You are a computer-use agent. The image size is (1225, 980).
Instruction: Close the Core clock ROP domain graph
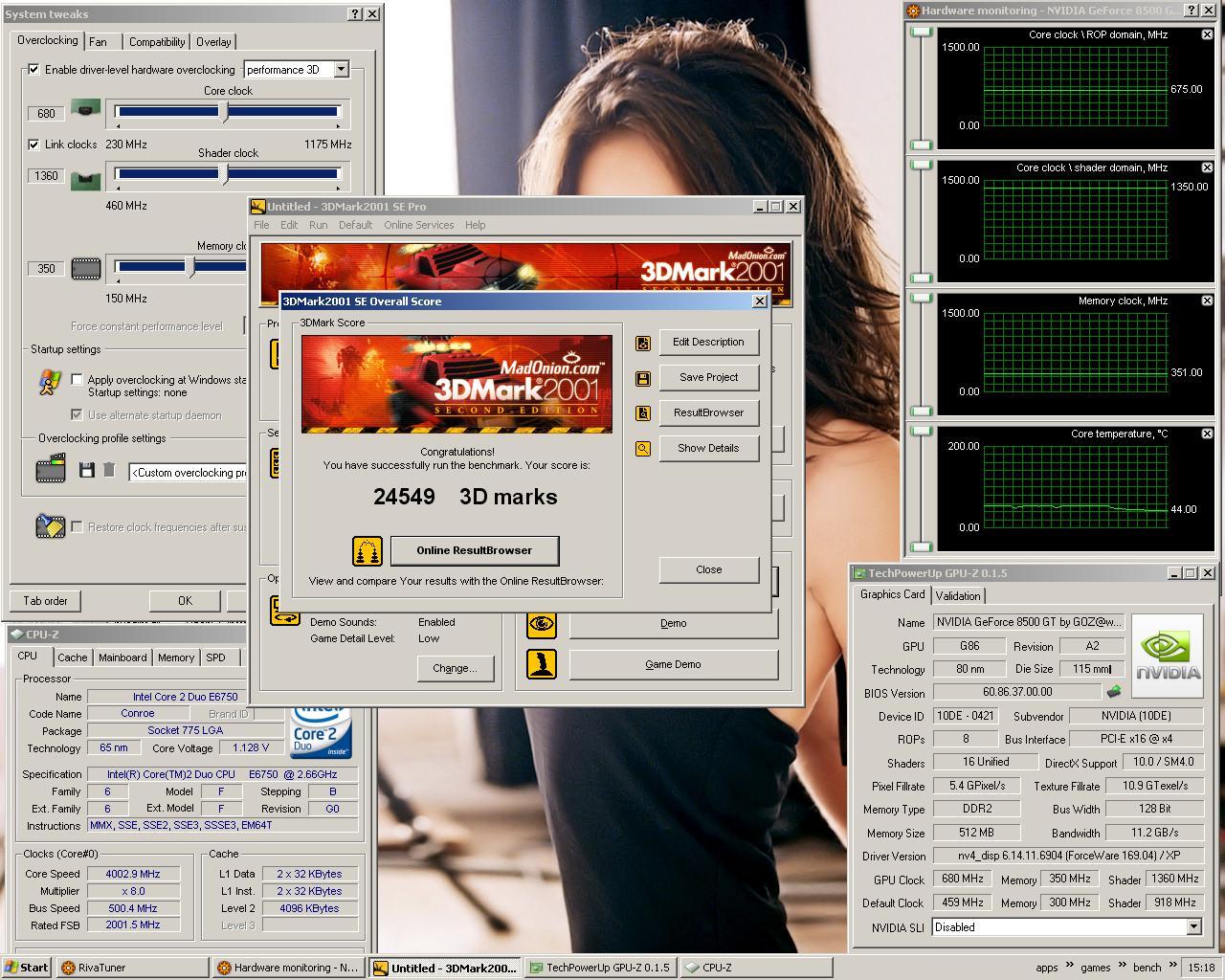coord(1207,34)
